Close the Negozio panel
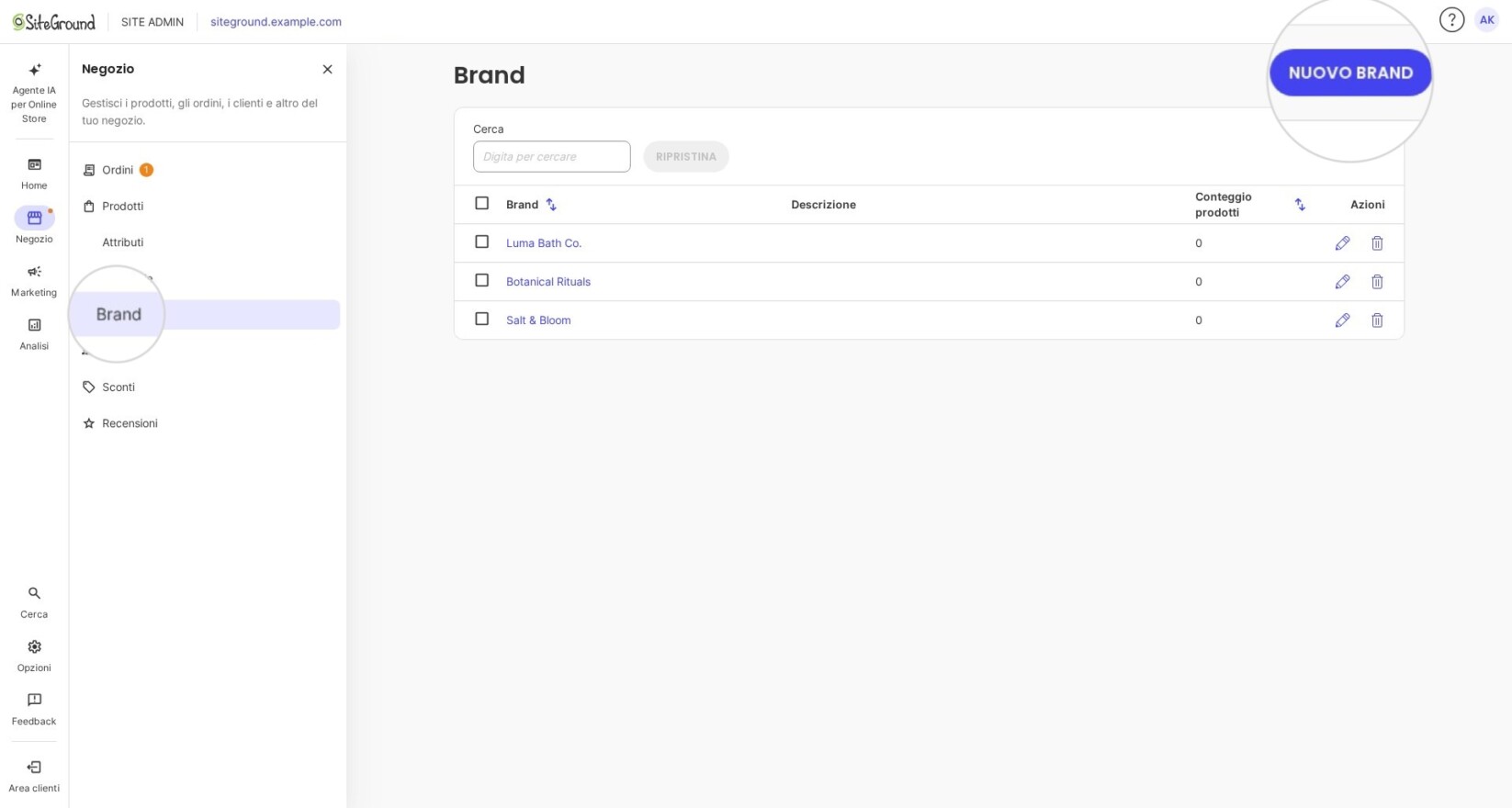This screenshot has height=808, width=1512. tap(327, 69)
